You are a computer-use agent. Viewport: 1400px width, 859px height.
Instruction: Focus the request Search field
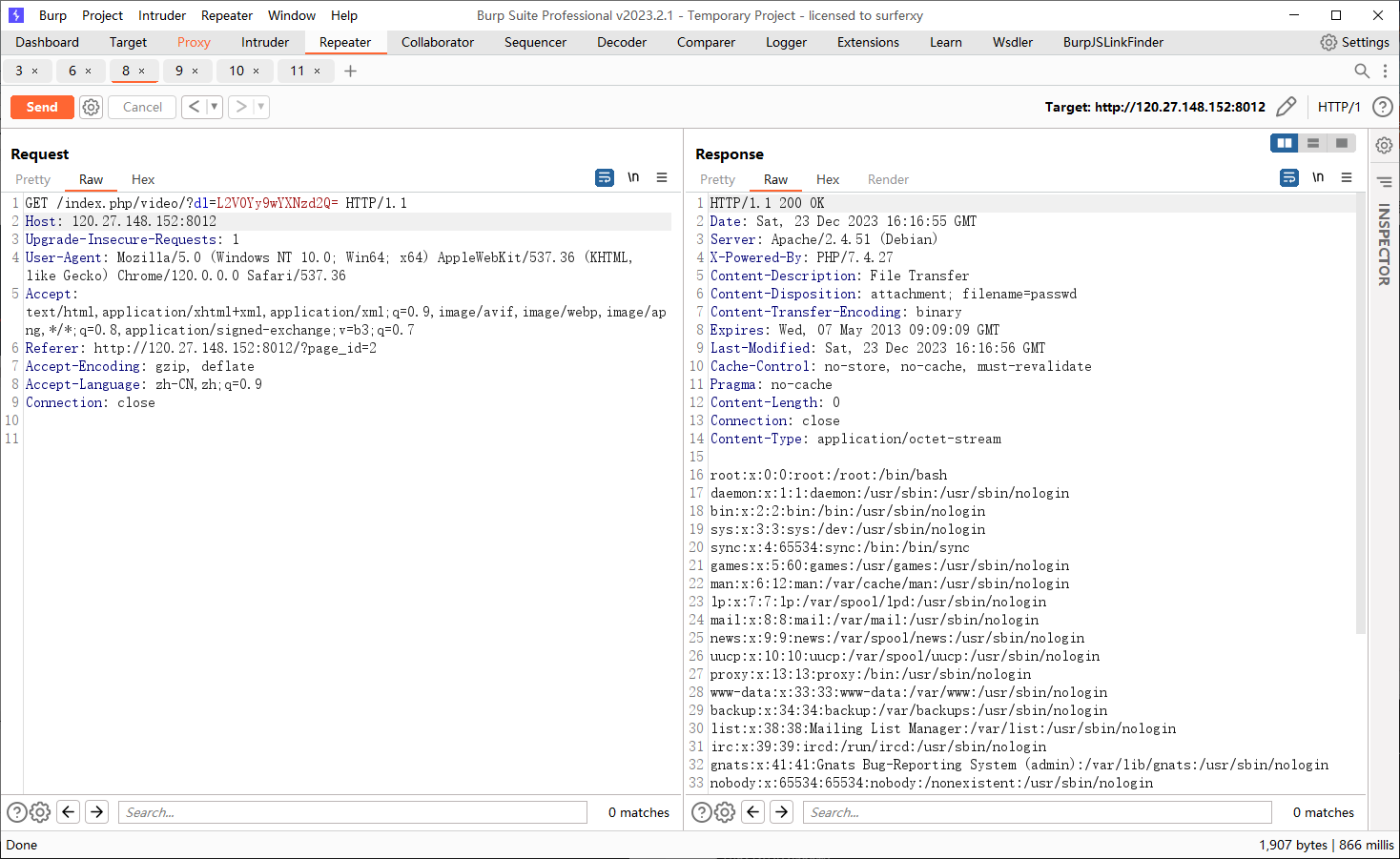[352, 812]
